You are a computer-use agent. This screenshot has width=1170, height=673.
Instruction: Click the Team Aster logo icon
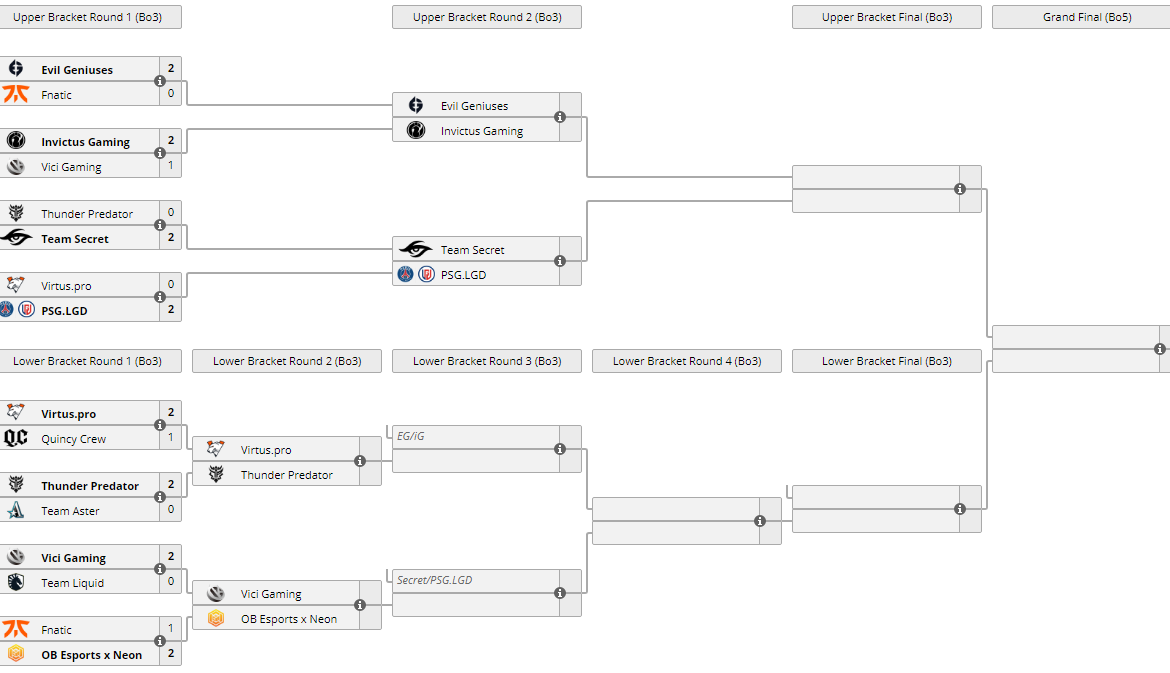[16, 510]
